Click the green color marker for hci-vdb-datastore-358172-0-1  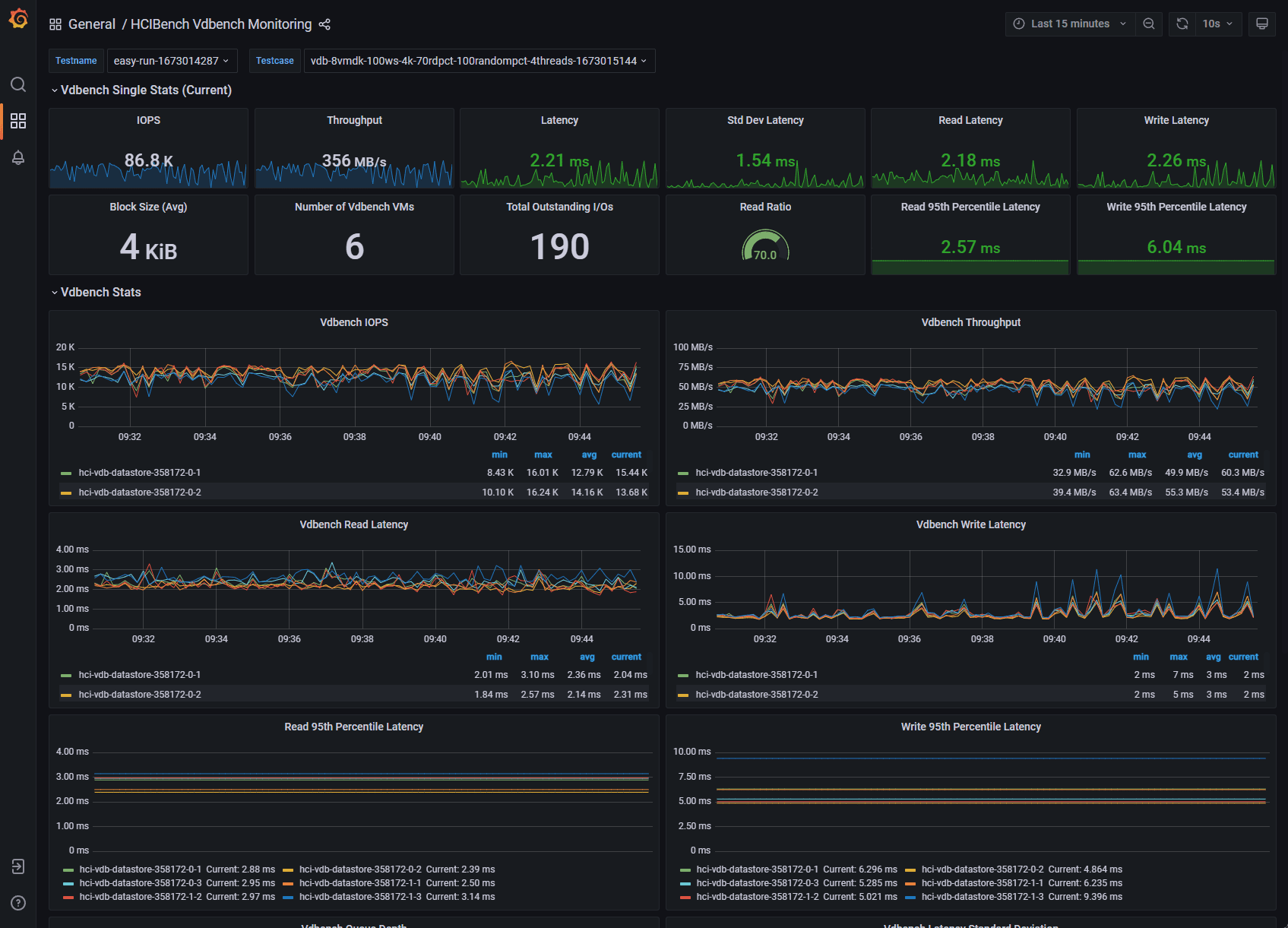click(65, 472)
